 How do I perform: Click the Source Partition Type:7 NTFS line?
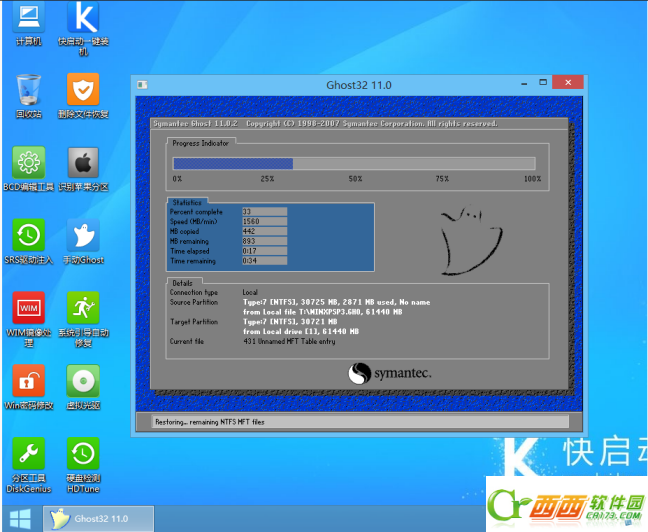coord(336,302)
